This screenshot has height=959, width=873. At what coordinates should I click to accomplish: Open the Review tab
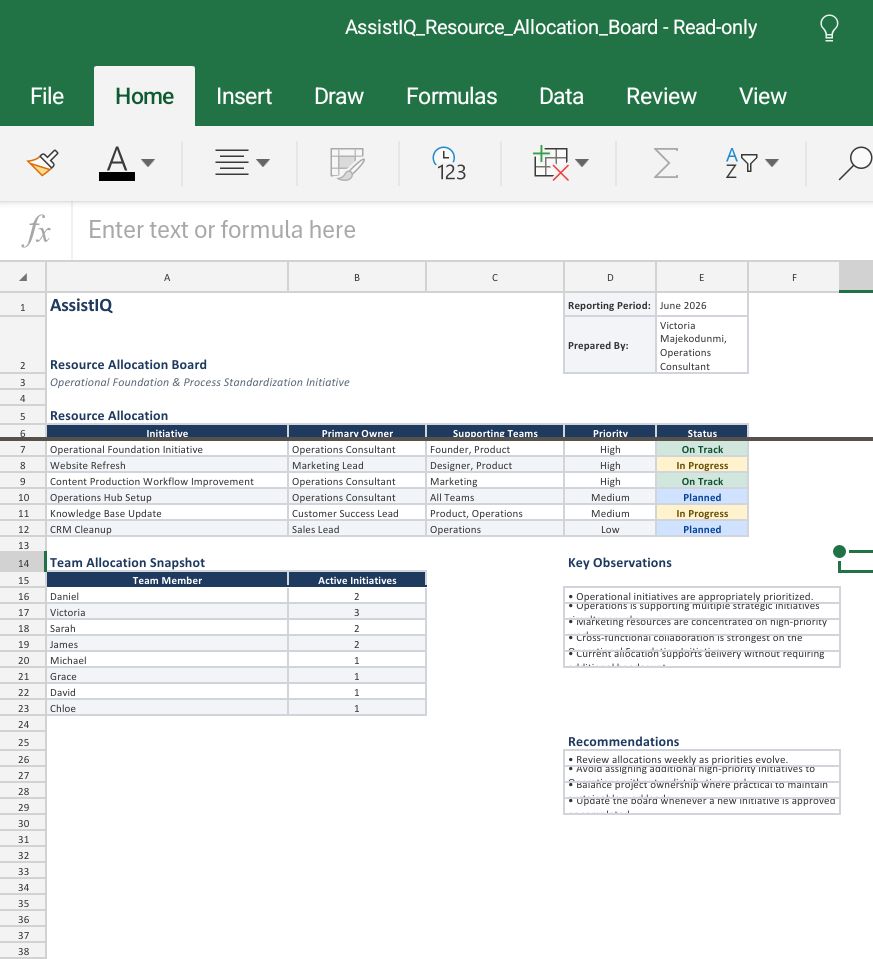click(x=661, y=96)
